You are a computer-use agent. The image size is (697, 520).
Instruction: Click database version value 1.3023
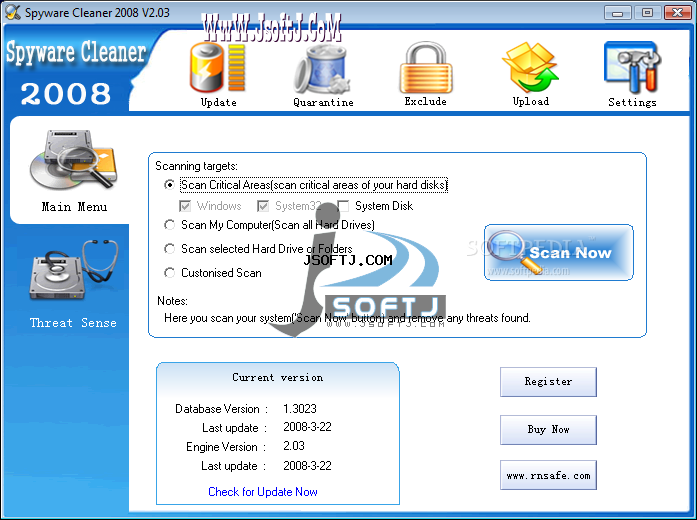[x=300, y=408]
